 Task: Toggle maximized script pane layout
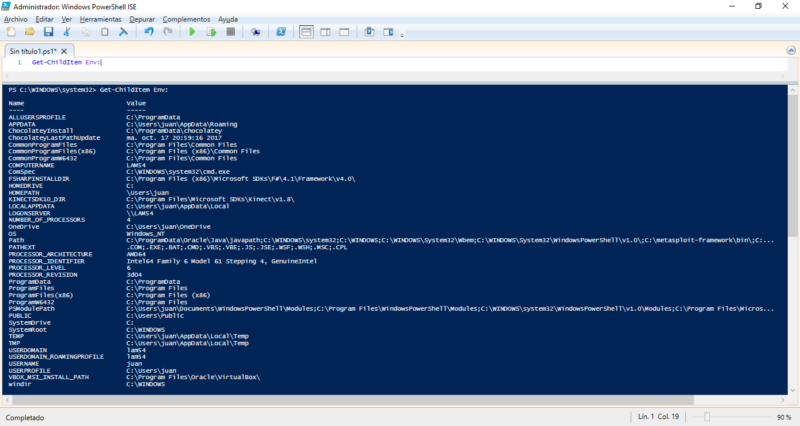343,32
